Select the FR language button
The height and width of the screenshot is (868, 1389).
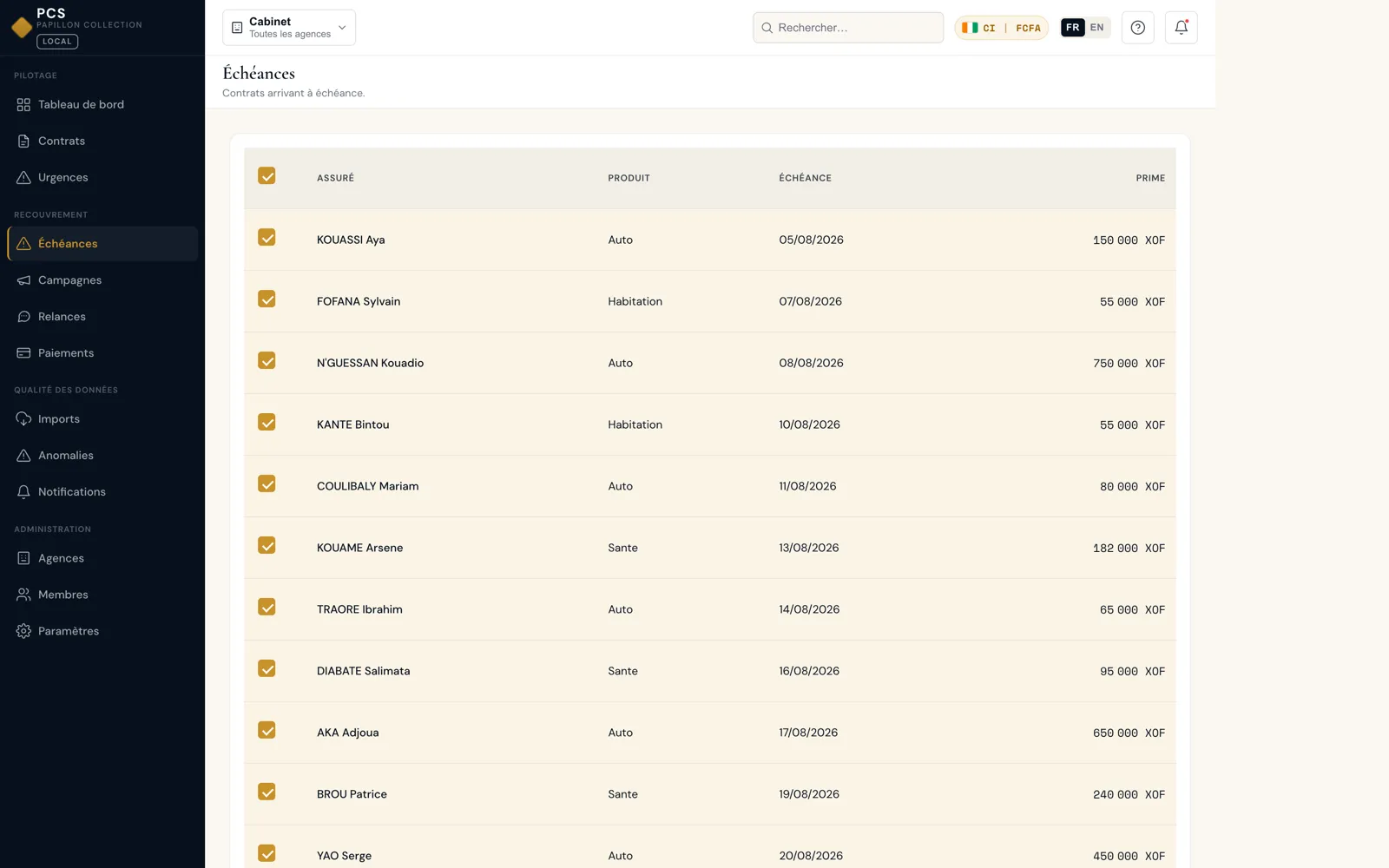[1073, 28]
